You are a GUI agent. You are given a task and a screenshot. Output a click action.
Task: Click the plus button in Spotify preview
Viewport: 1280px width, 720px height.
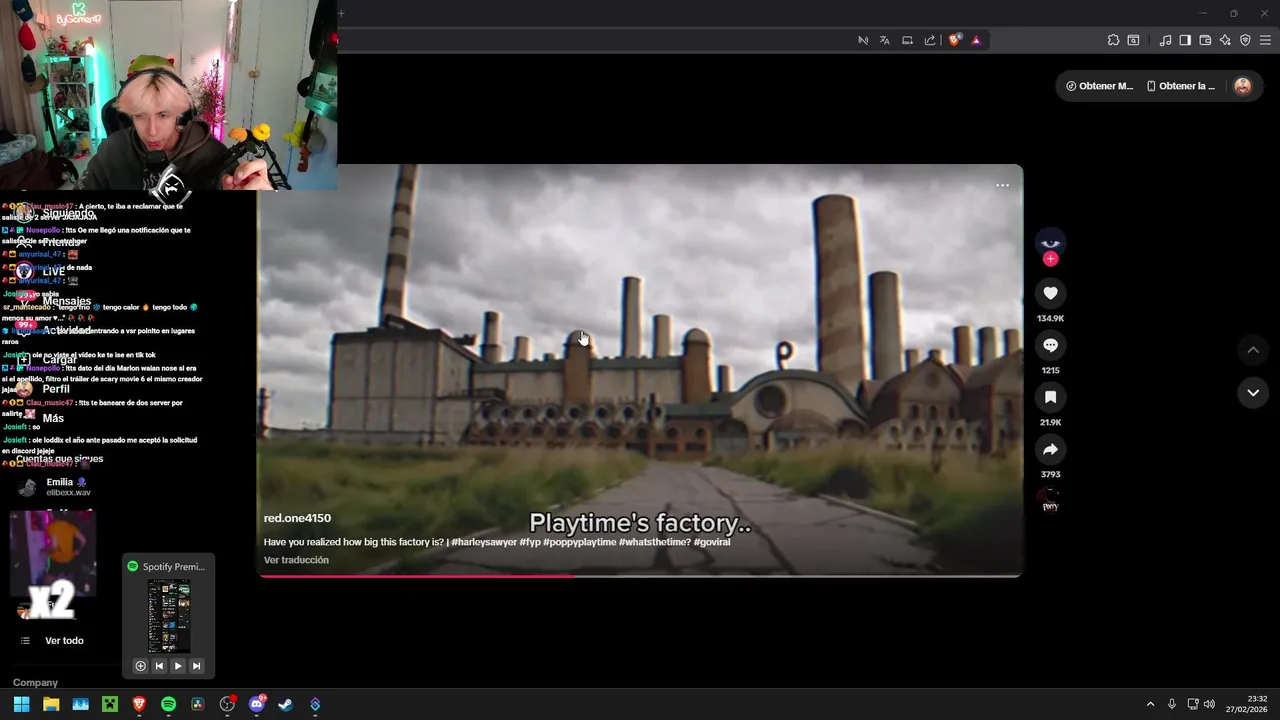tap(140, 666)
